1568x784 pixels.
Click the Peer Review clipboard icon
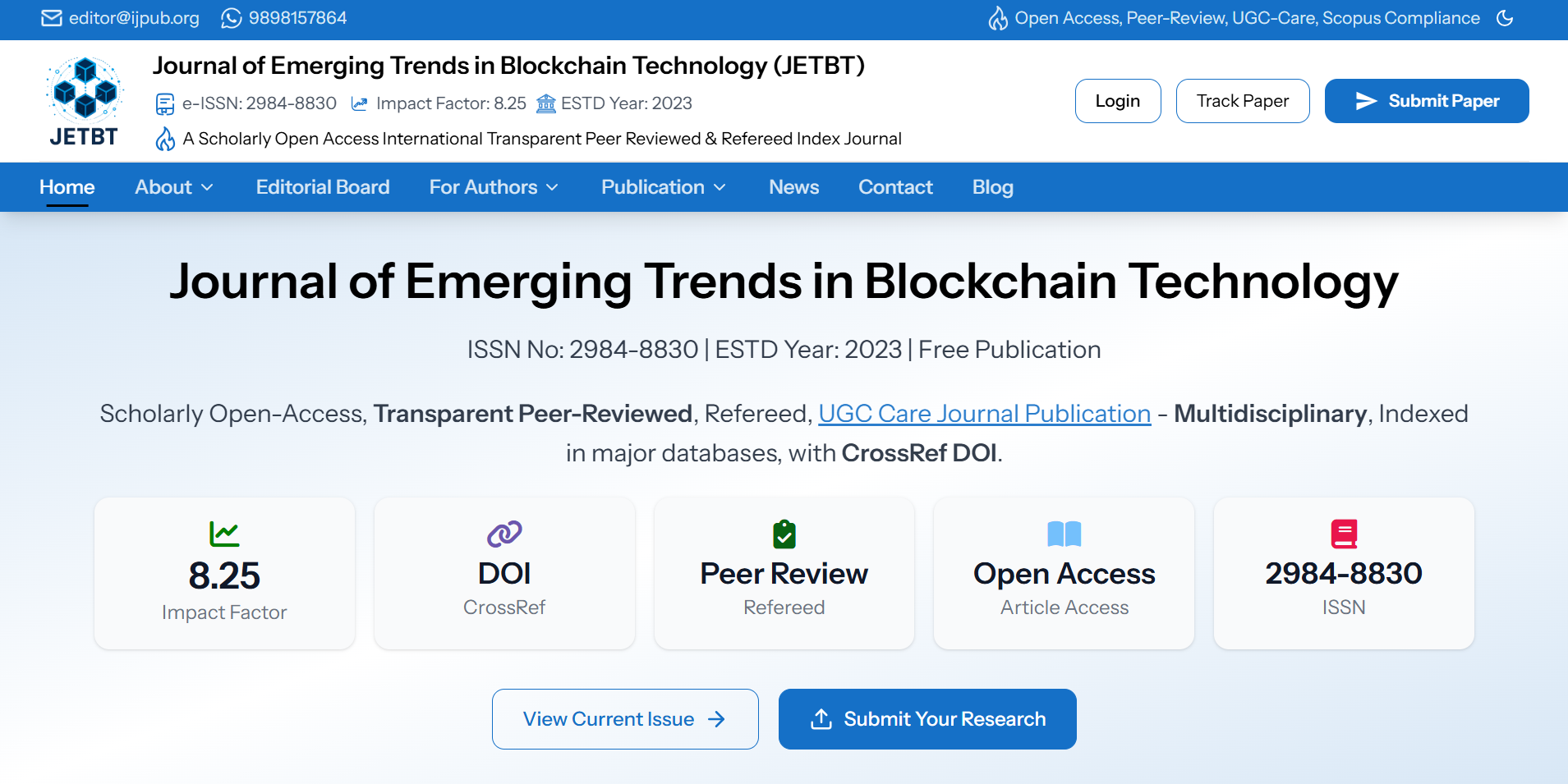(x=784, y=534)
